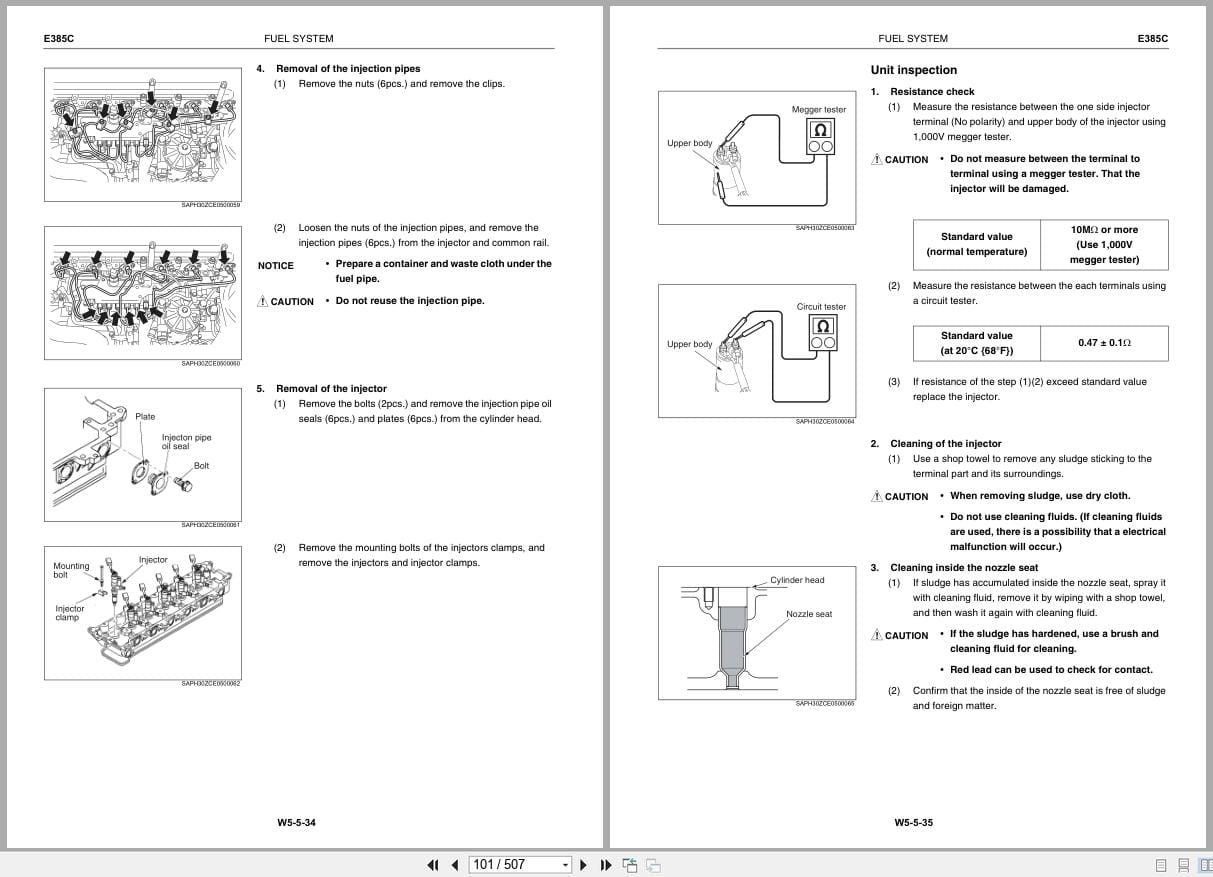Click the right page E385C header
This screenshot has width=1213, height=877.
tap(1152, 39)
